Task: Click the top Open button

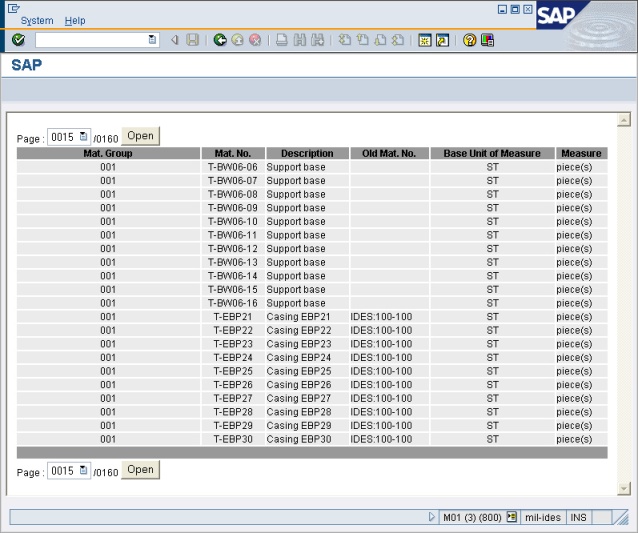Action: [140, 136]
